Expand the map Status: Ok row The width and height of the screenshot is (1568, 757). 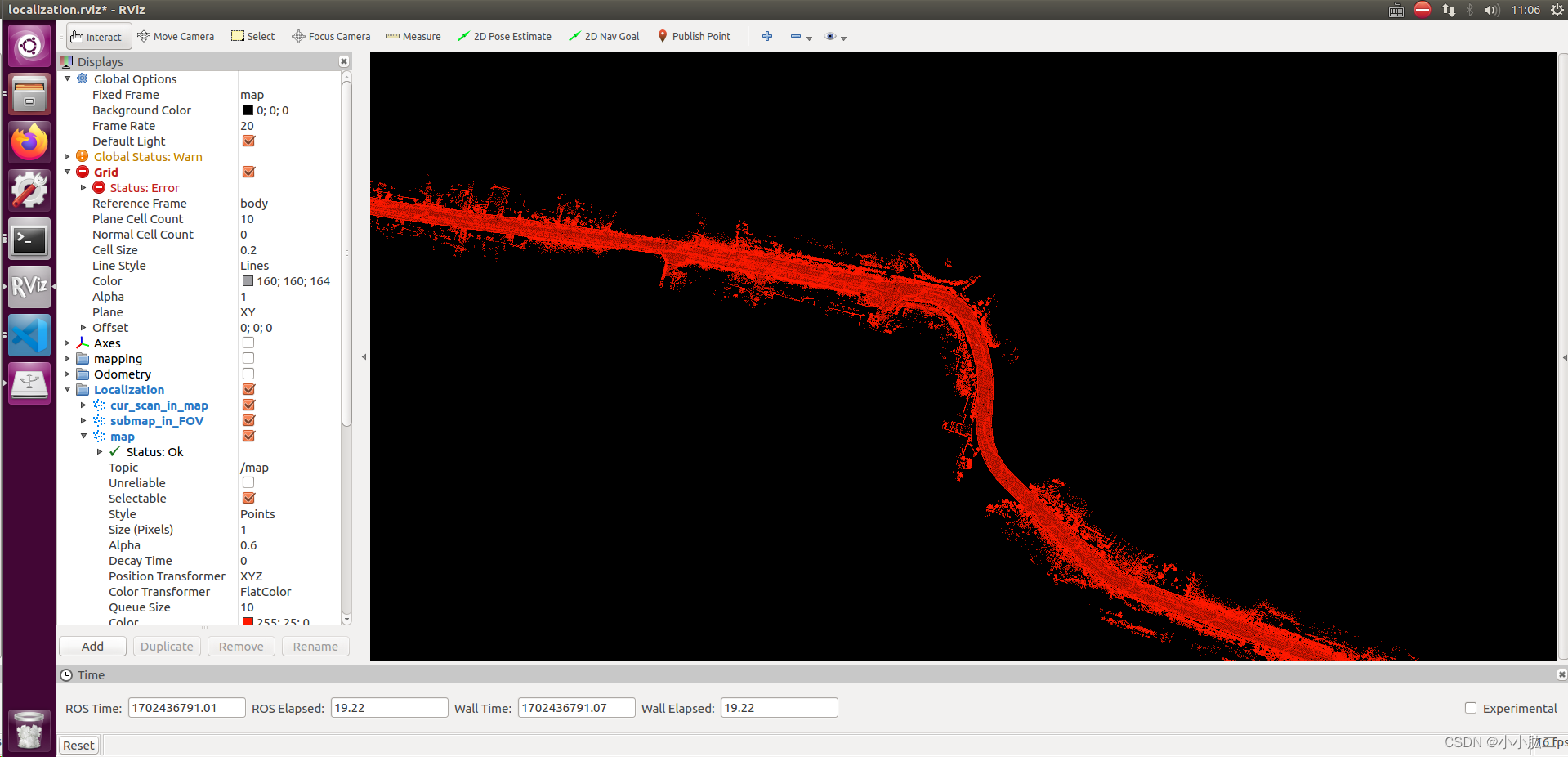[100, 452]
